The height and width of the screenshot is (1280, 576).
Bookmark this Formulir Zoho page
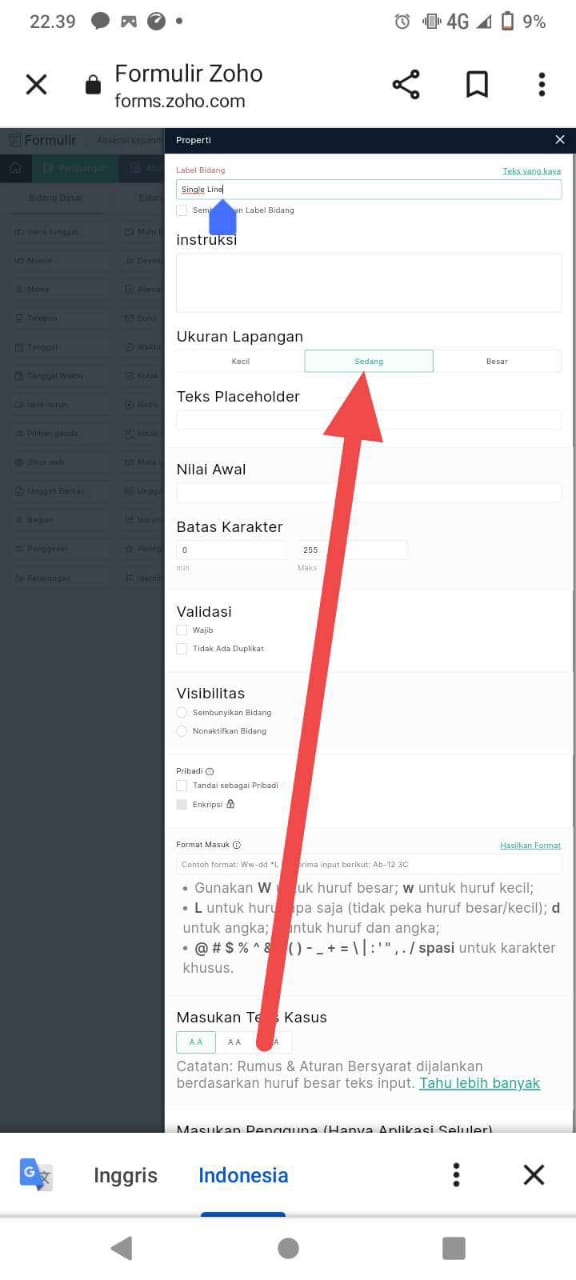477,85
